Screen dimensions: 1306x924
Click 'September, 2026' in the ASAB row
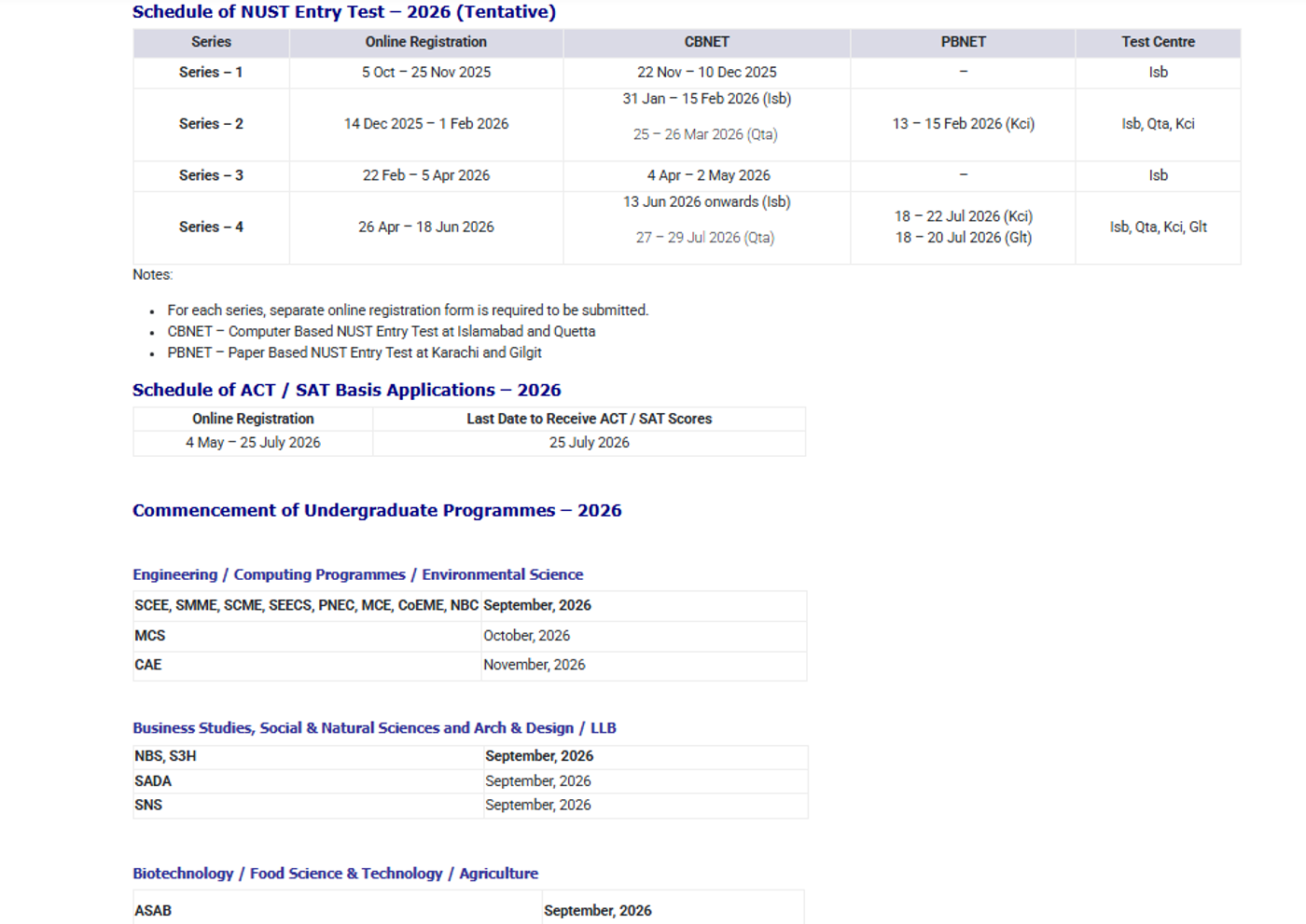pos(598,911)
